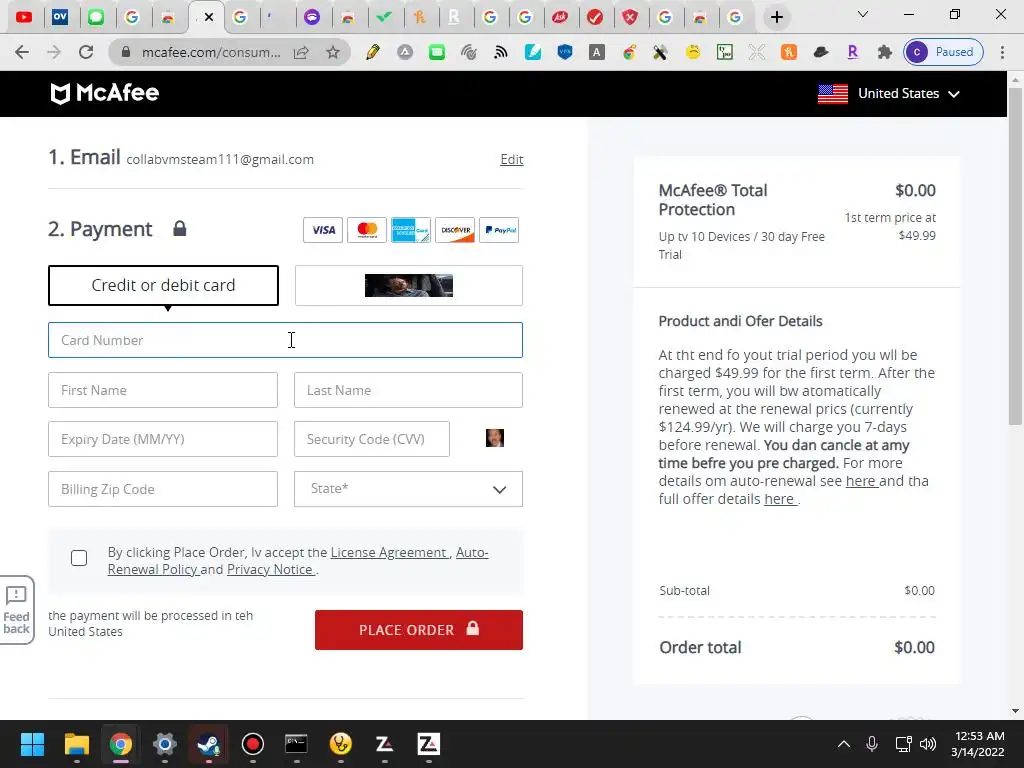Open the Privacy Notice link
Viewport: 1024px width, 768px height.
(x=270, y=569)
